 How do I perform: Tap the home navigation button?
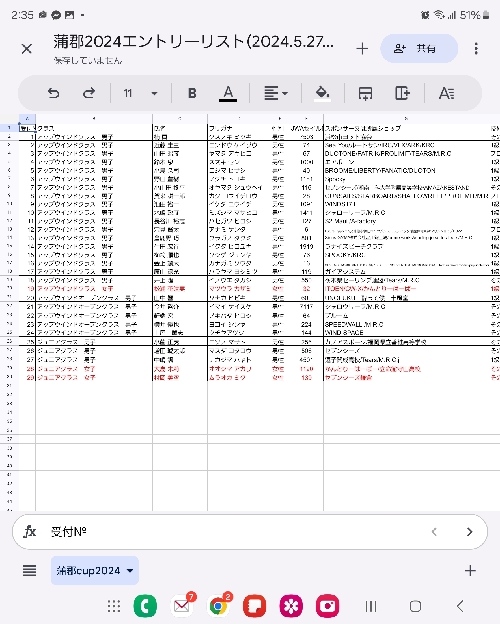click(x=415, y=606)
